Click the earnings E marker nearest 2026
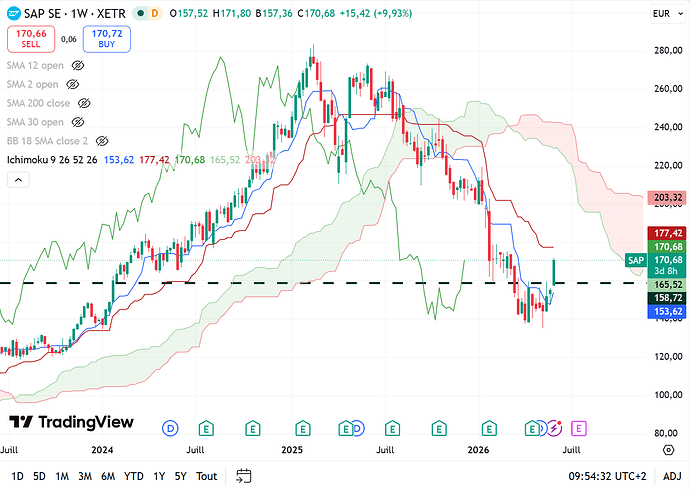This screenshot has height=489, width=690. [489, 428]
